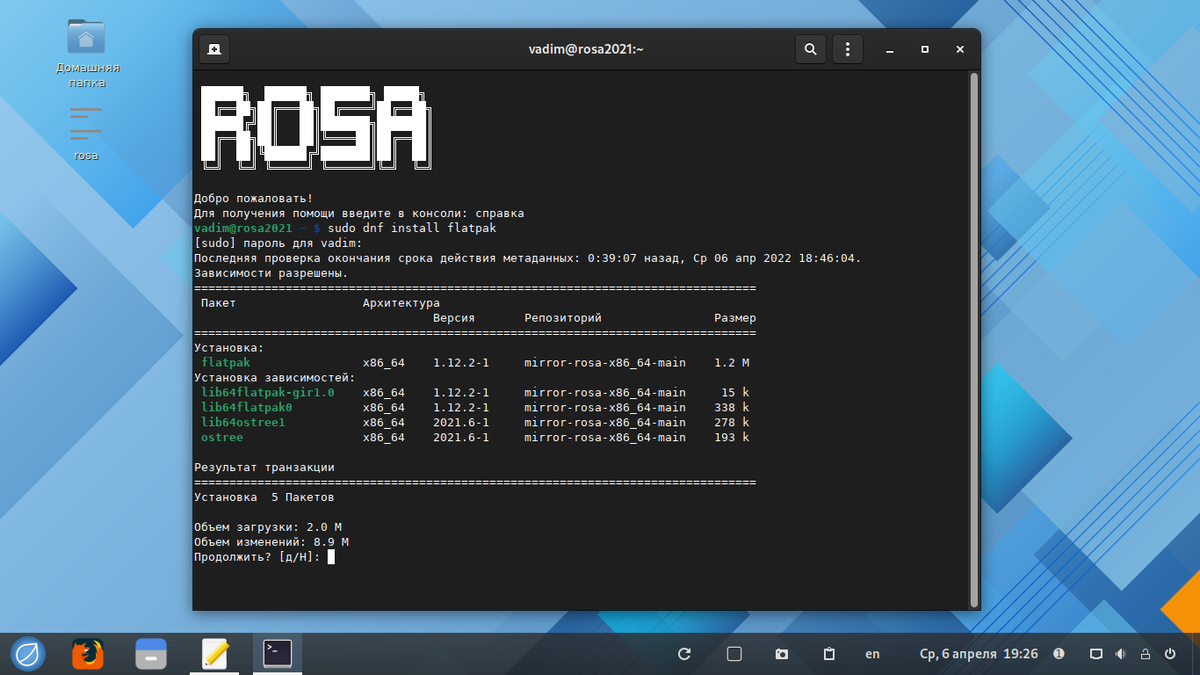Launch Firefox from the taskbar
Image resolution: width=1200 pixels, height=675 pixels.
click(88, 654)
